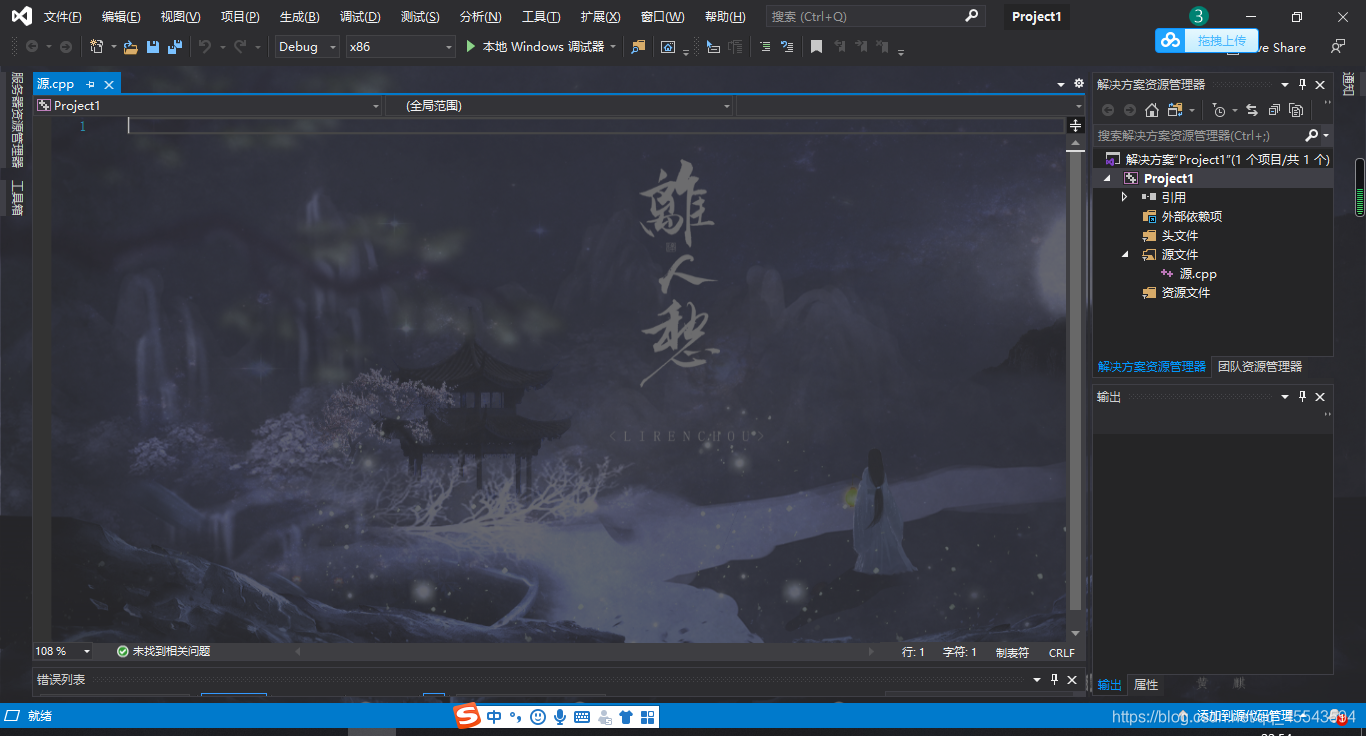Open the 生成(B) menu
Image resolution: width=1366 pixels, height=736 pixels.
pos(300,17)
